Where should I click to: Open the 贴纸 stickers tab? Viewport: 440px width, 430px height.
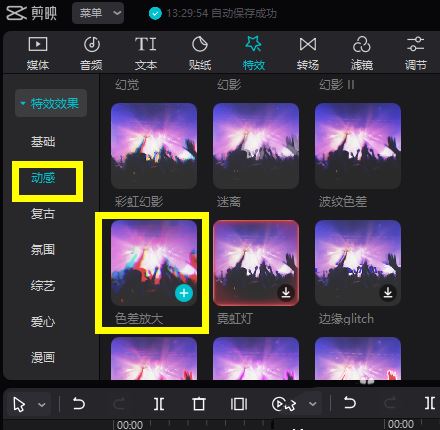(200, 53)
